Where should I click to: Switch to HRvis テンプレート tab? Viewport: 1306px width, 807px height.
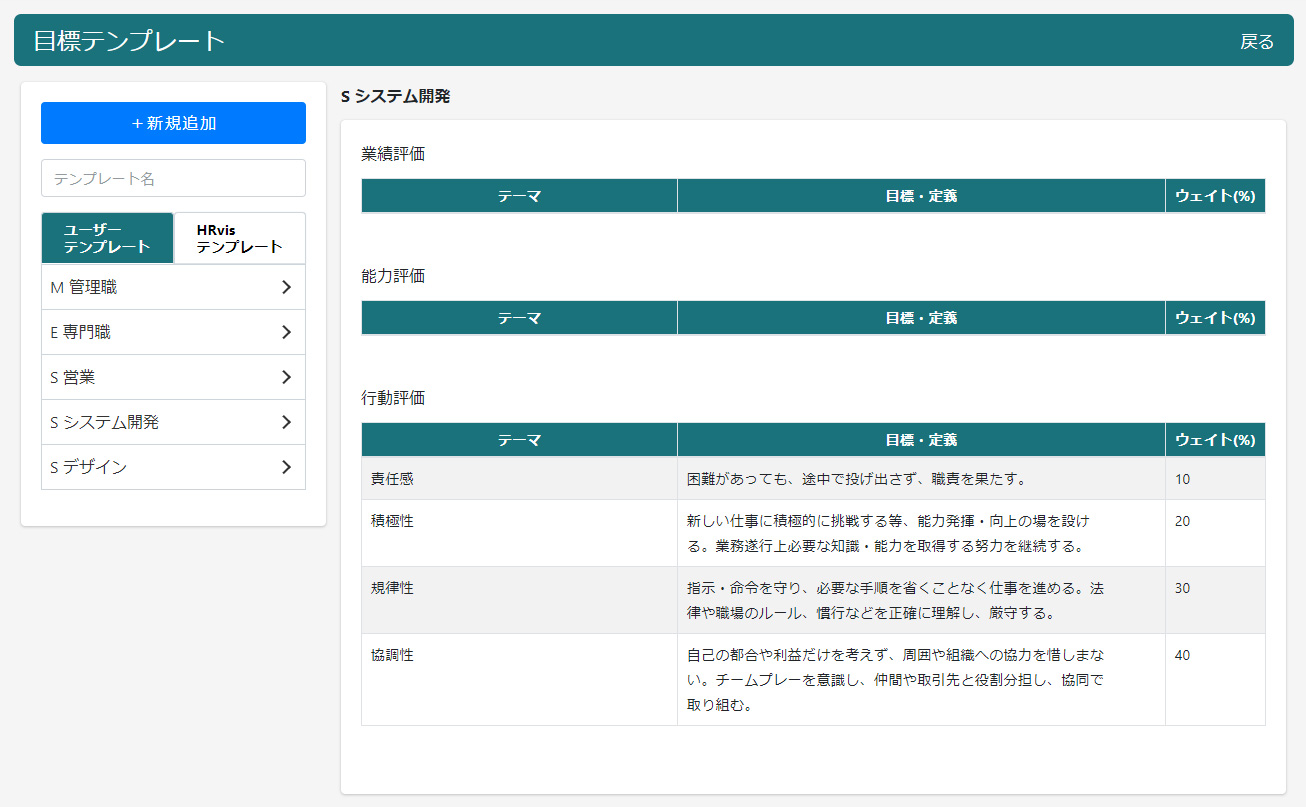coord(240,238)
